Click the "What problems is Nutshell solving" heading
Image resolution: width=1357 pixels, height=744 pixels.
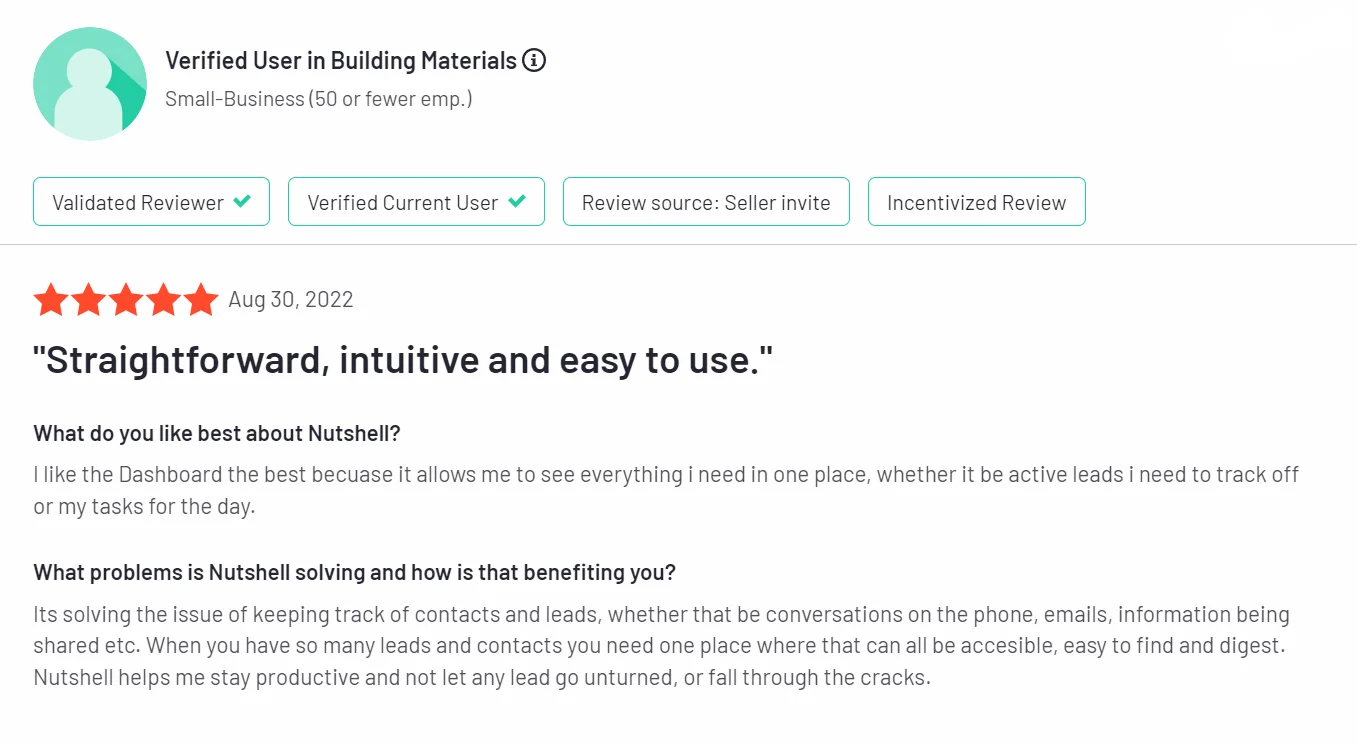[x=354, y=573]
